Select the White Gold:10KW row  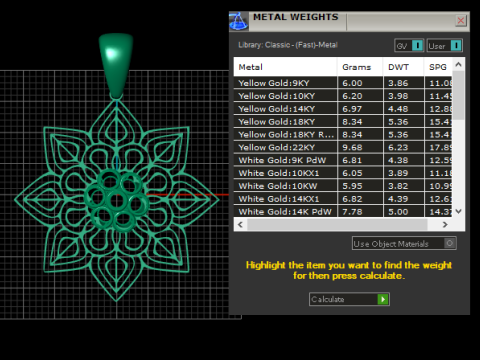[x=343, y=186]
